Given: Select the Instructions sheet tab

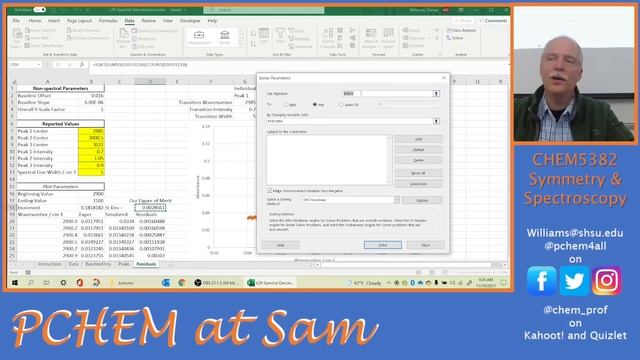Looking at the screenshot, I should point(50,264).
